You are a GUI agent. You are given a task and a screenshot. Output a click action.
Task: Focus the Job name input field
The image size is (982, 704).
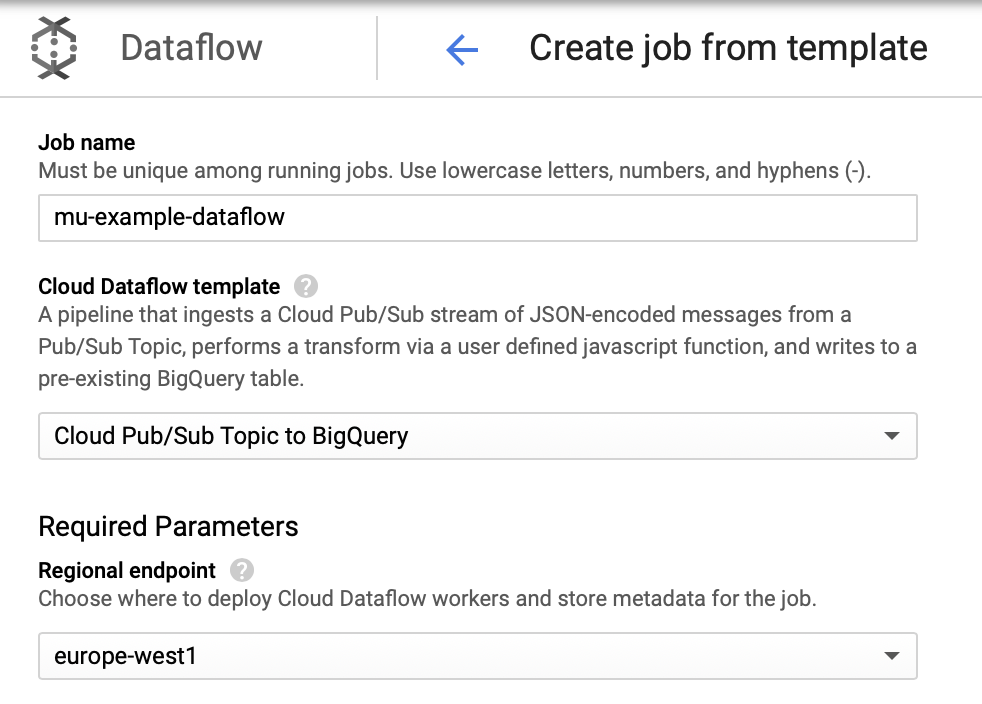coord(477,218)
